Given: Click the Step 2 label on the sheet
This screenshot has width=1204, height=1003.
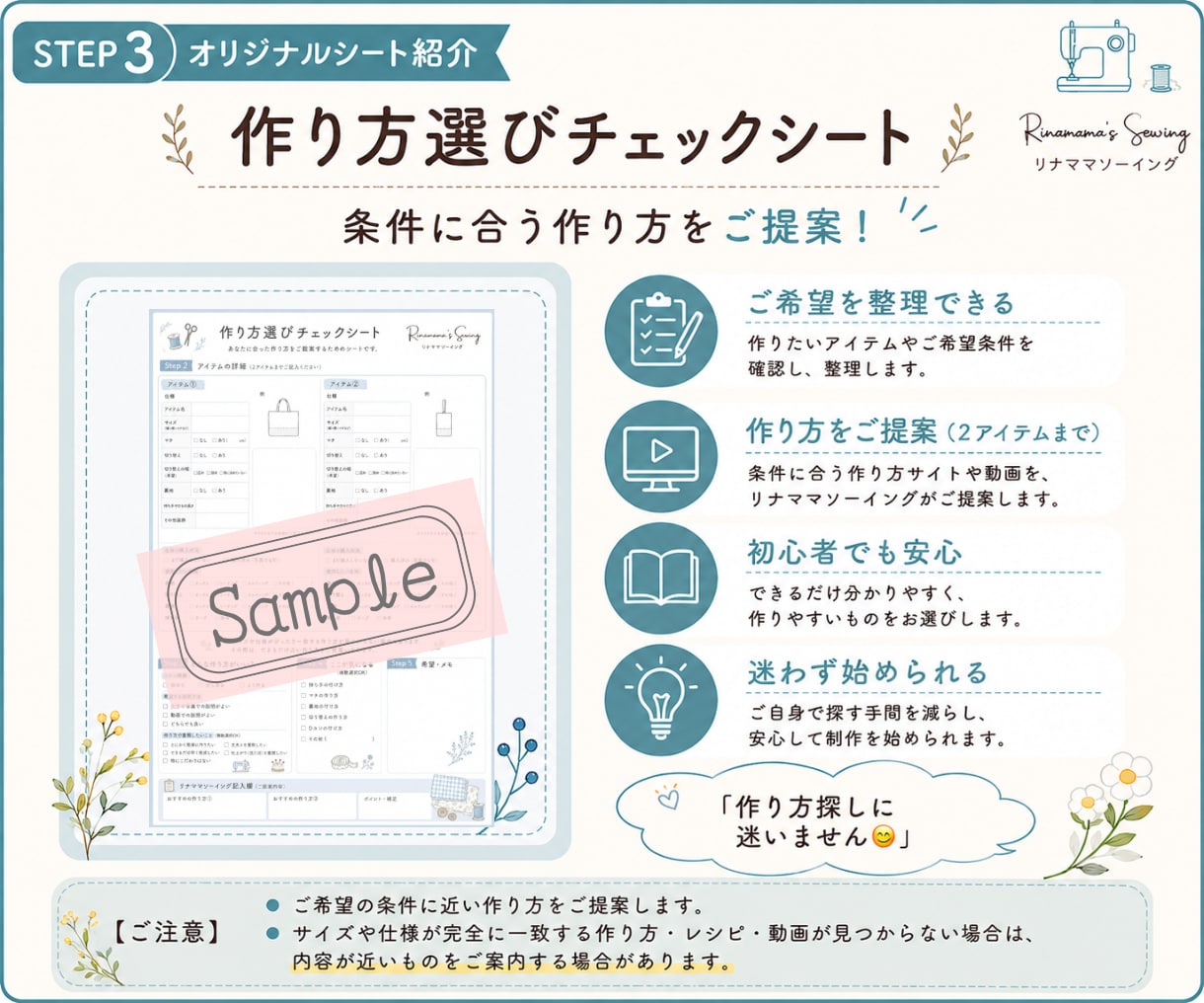Looking at the screenshot, I should tap(175, 366).
